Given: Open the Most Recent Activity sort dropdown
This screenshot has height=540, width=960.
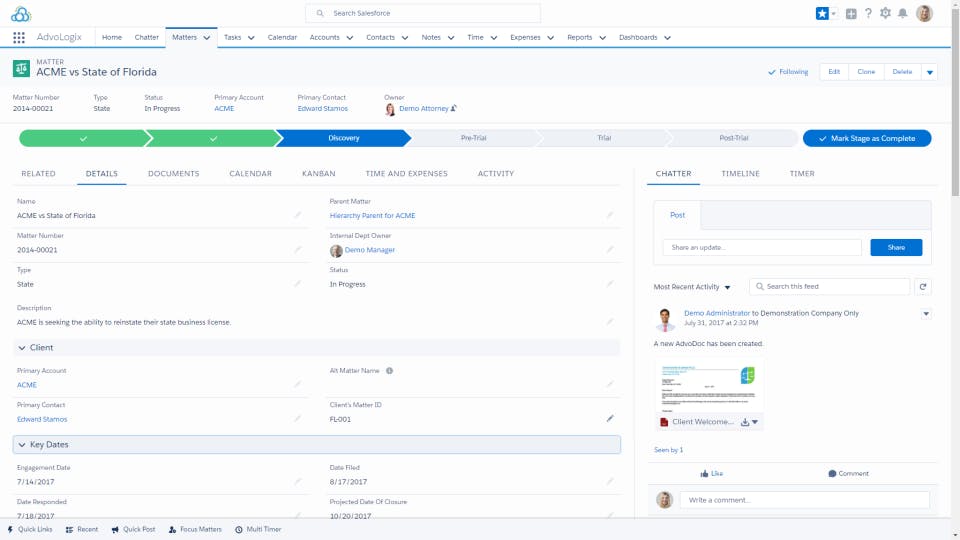Looking at the screenshot, I should tap(692, 287).
